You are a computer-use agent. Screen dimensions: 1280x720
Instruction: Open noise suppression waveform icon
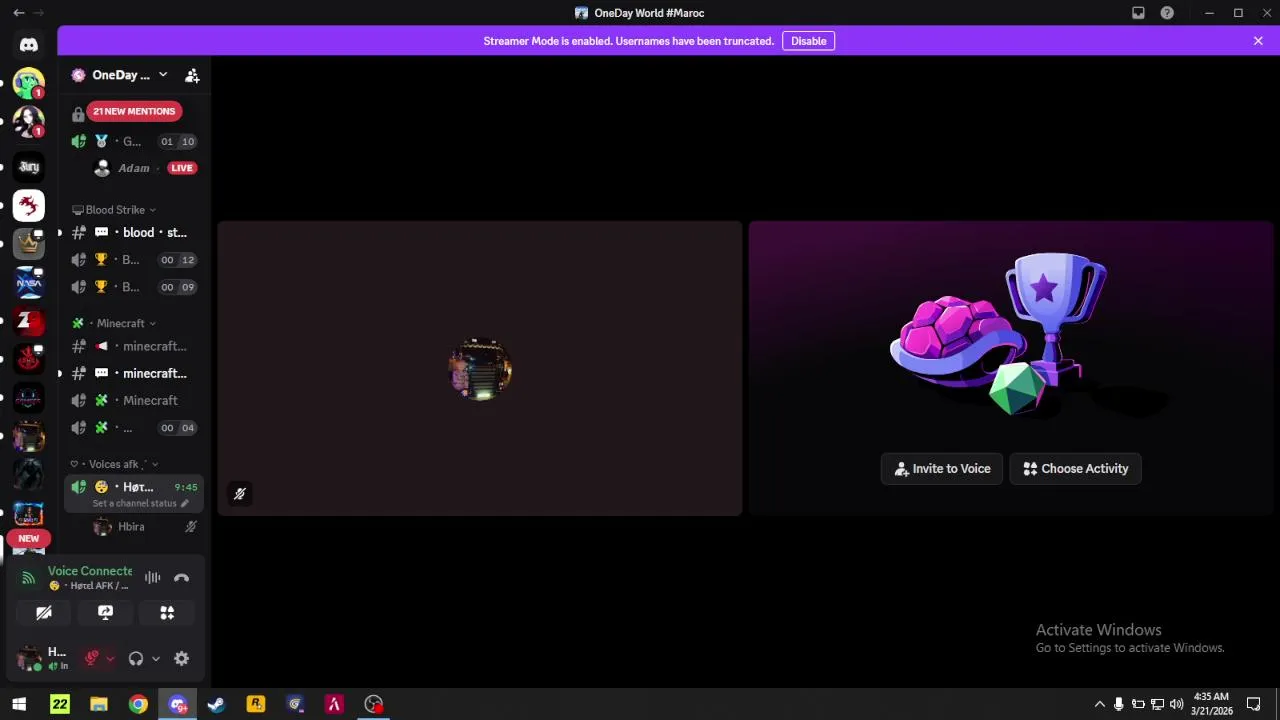(x=152, y=577)
